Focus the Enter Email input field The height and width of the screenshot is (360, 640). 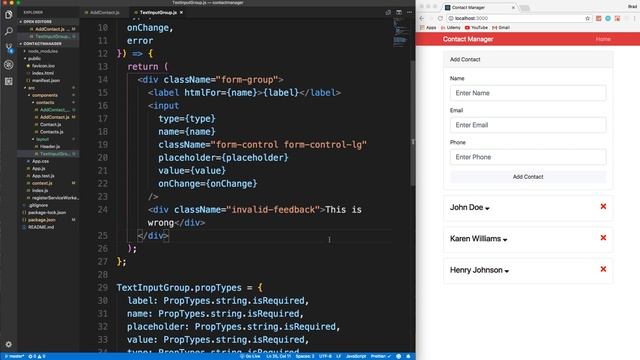(528, 125)
